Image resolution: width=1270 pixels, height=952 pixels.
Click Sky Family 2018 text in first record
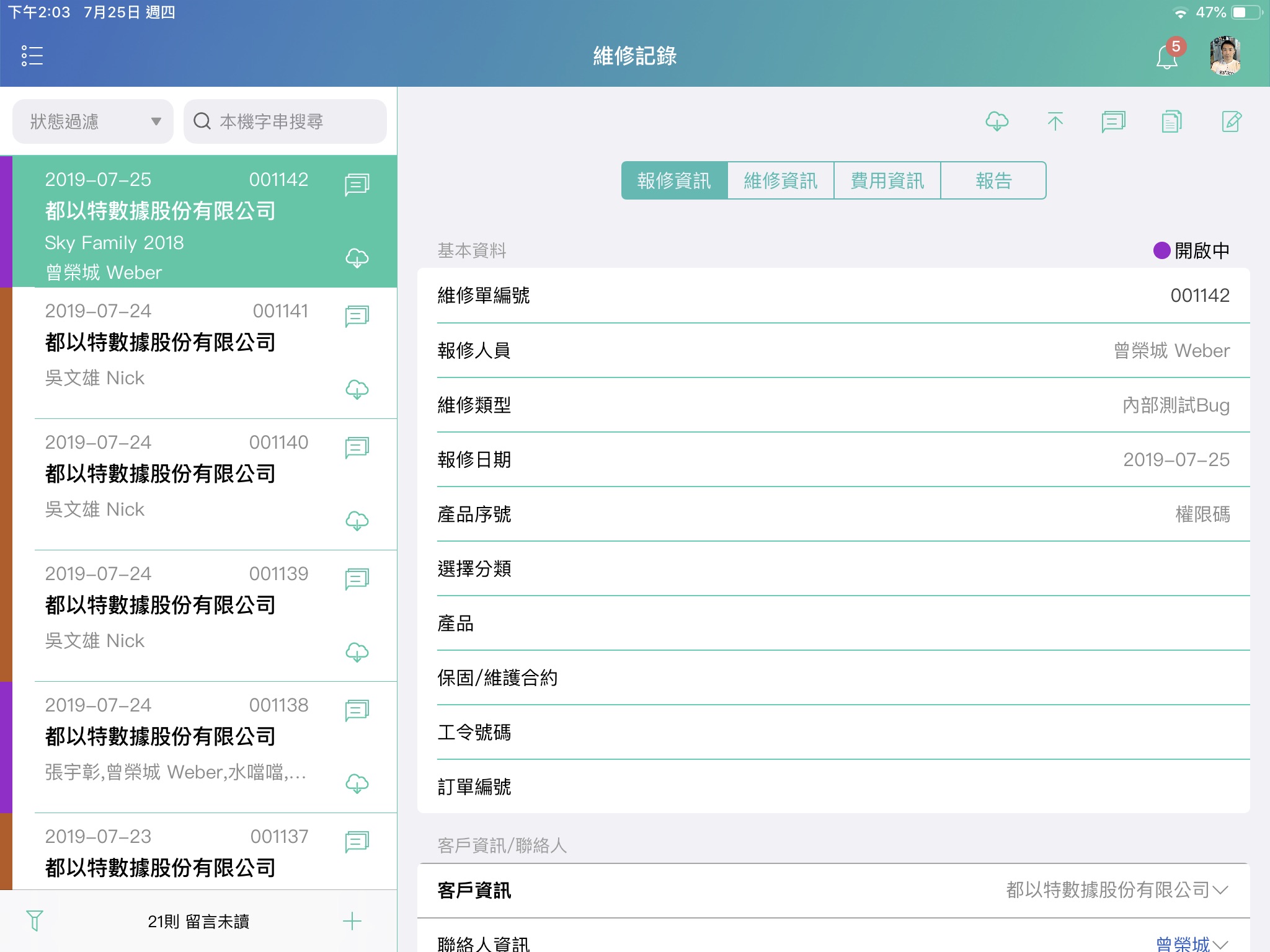pyautogui.click(x=114, y=242)
